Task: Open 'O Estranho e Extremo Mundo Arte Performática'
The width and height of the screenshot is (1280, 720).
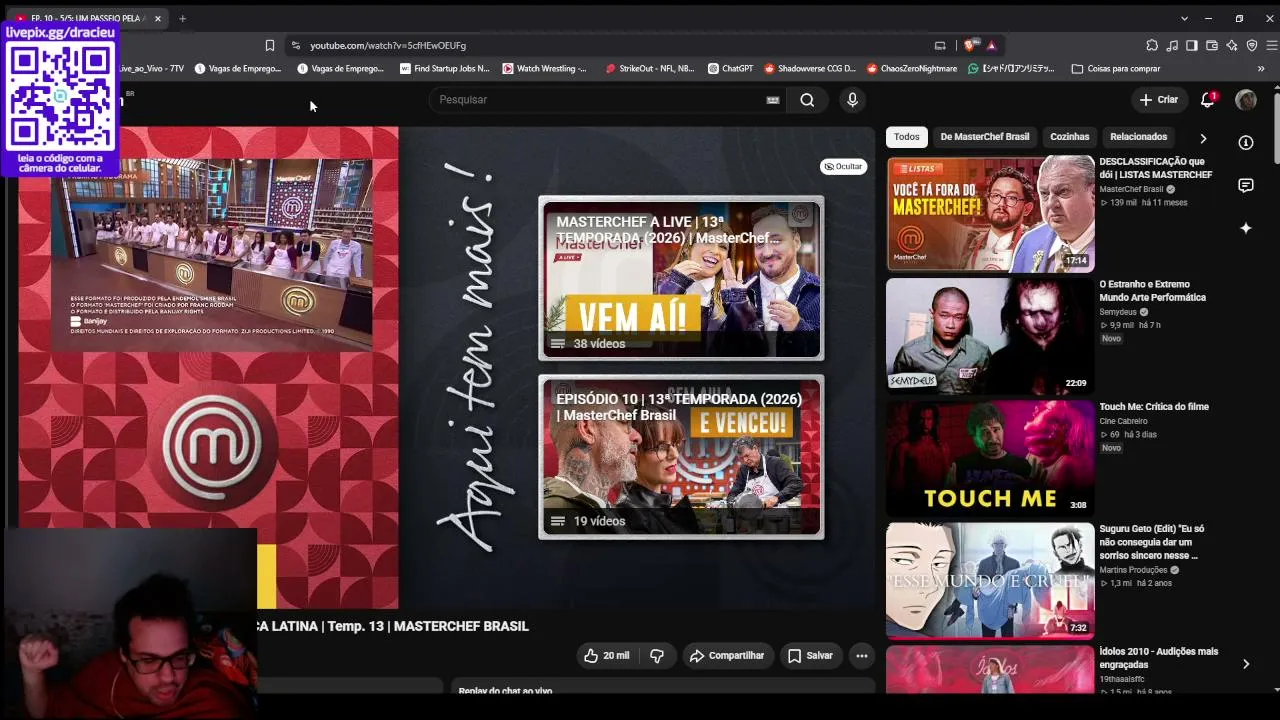Action: 1152,291
